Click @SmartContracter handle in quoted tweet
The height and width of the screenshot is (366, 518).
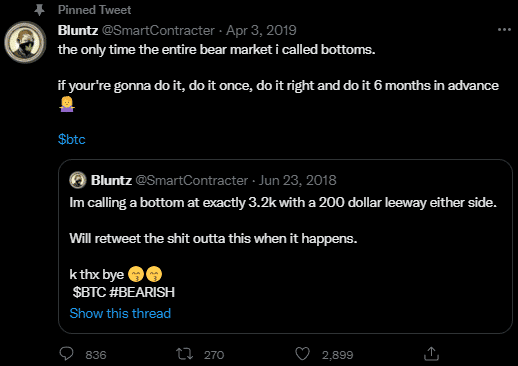coord(192,180)
